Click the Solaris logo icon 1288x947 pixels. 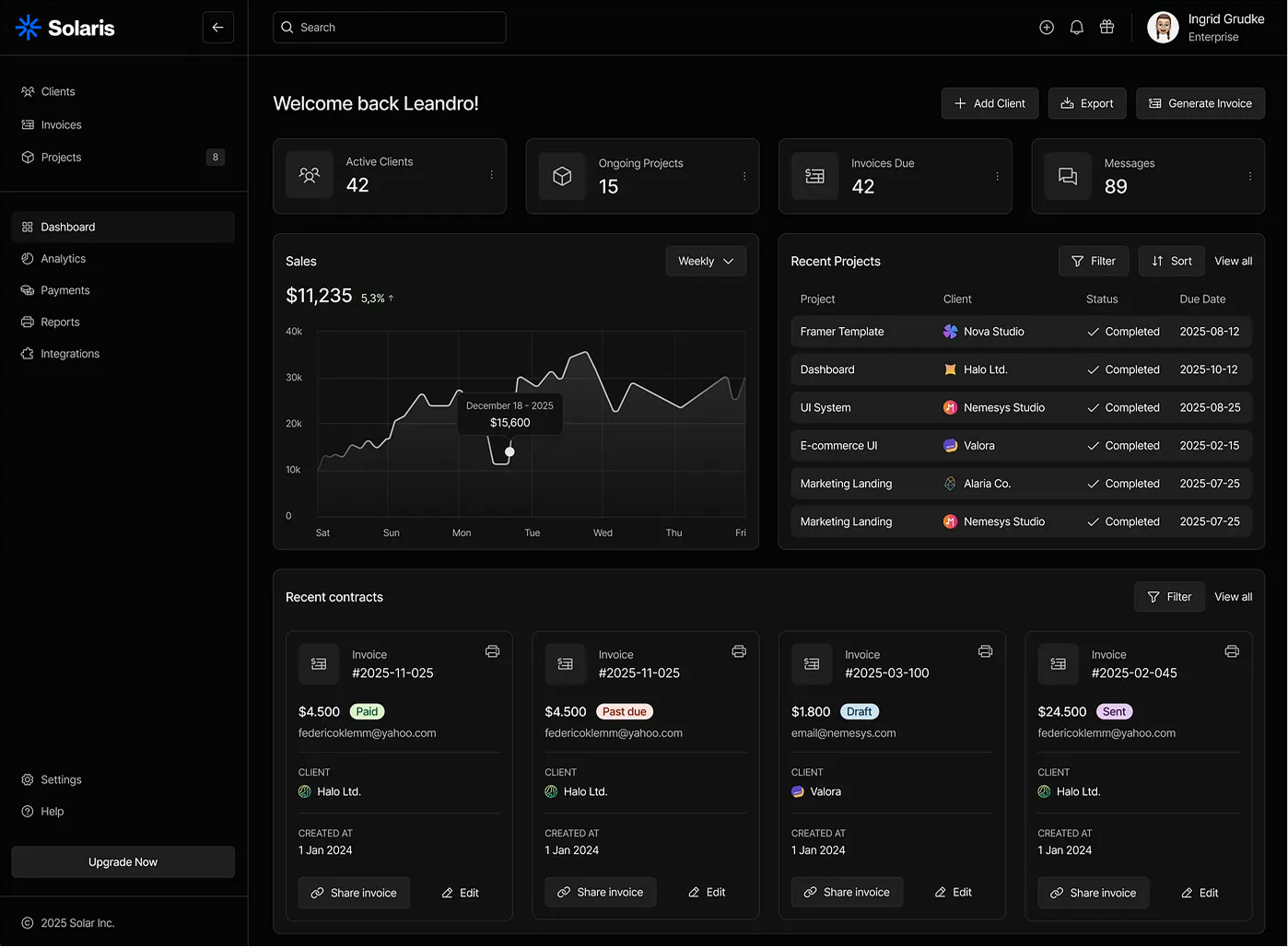29,28
